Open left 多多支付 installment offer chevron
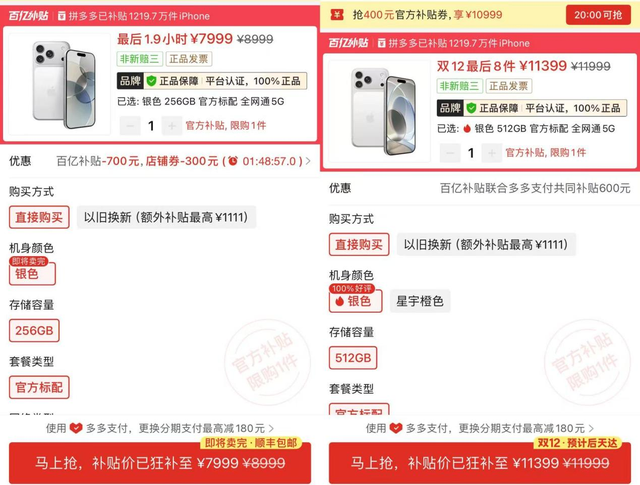This screenshot has height=485, width=640. point(271,429)
